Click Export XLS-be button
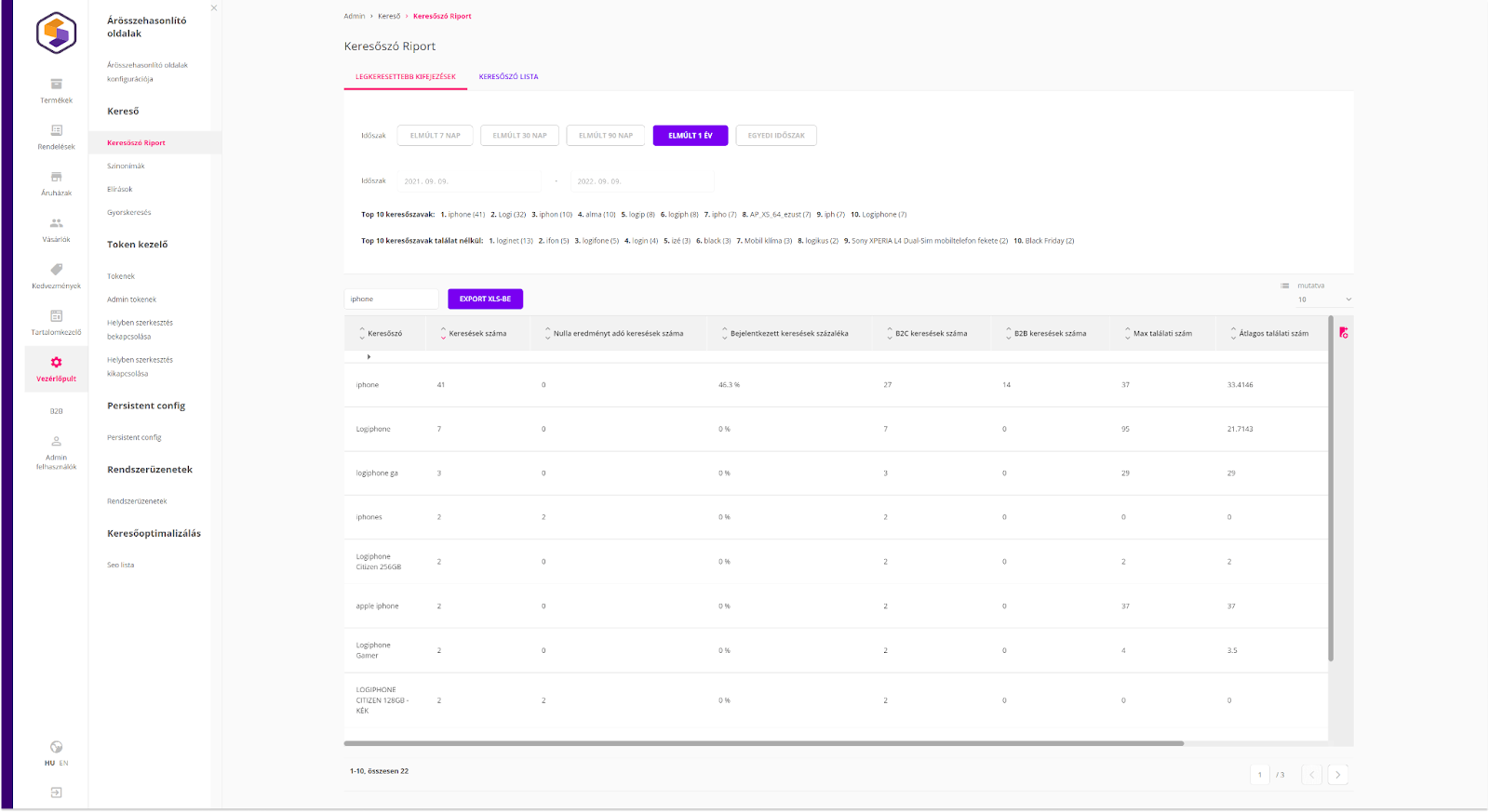Image resolution: width=1489 pixels, height=812 pixels. [485, 300]
